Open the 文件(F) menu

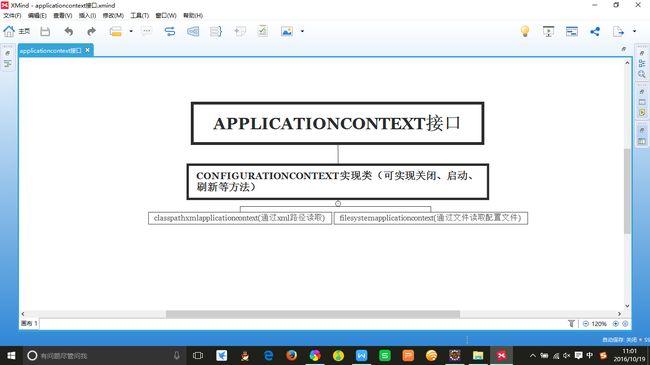tap(12, 15)
